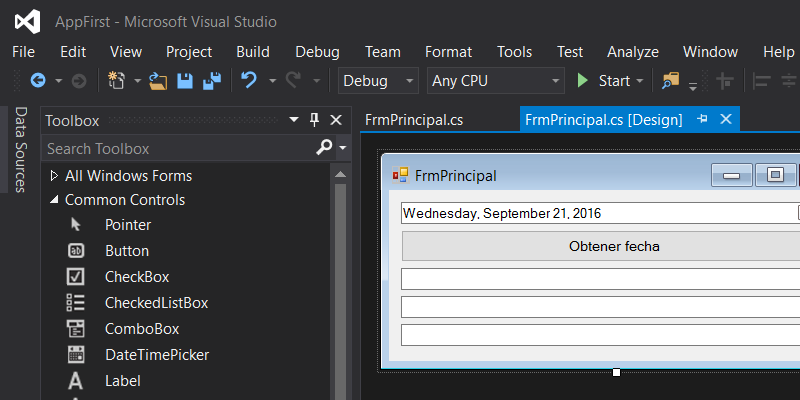This screenshot has width=800, height=400.
Task: Click the Navigate Backward arrow icon
Action: pos(38,81)
